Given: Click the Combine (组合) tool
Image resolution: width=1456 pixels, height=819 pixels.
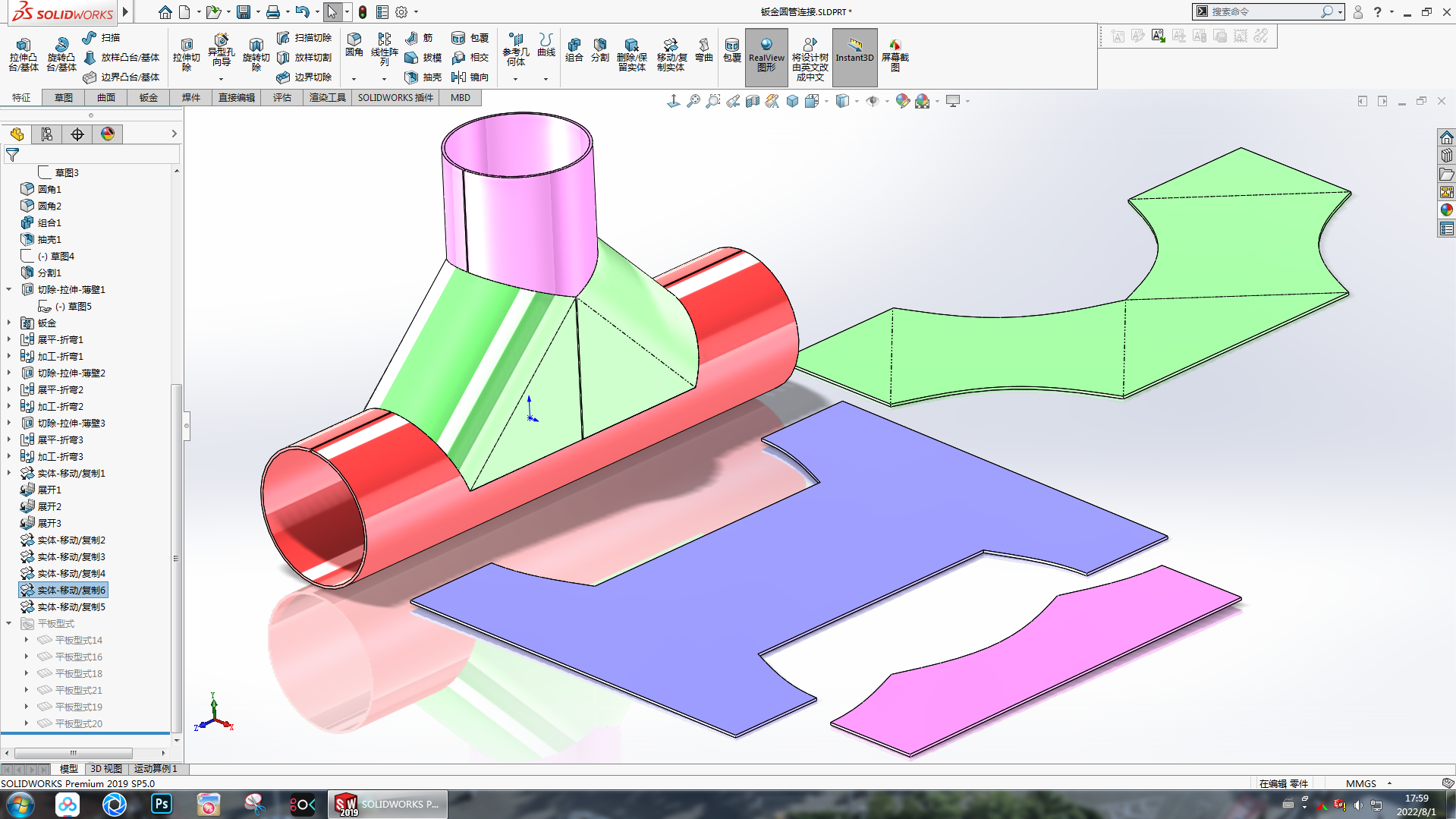Looking at the screenshot, I should coord(574,49).
